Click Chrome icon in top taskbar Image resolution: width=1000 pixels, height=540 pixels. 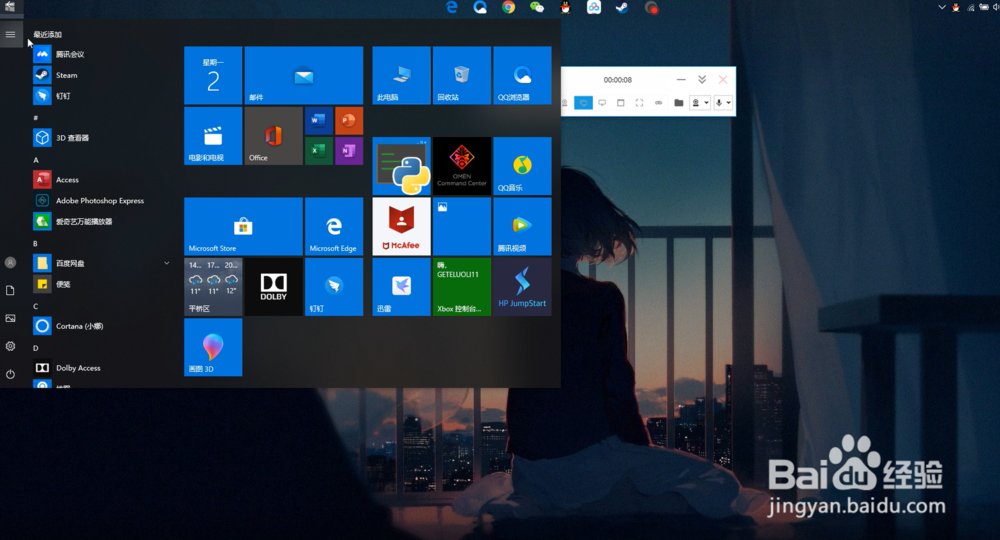pos(508,7)
